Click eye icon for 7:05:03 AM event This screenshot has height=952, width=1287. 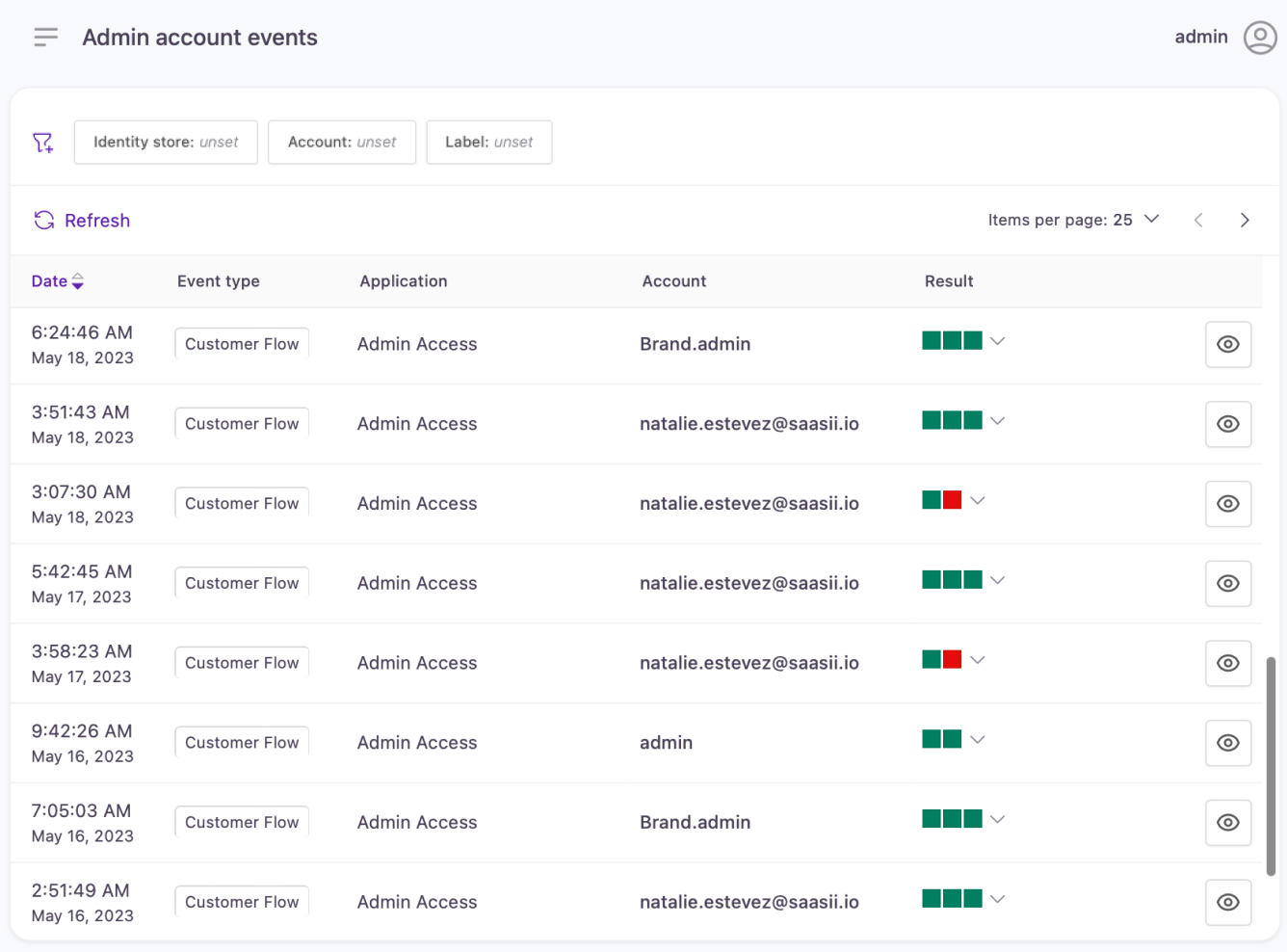click(1227, 823)
